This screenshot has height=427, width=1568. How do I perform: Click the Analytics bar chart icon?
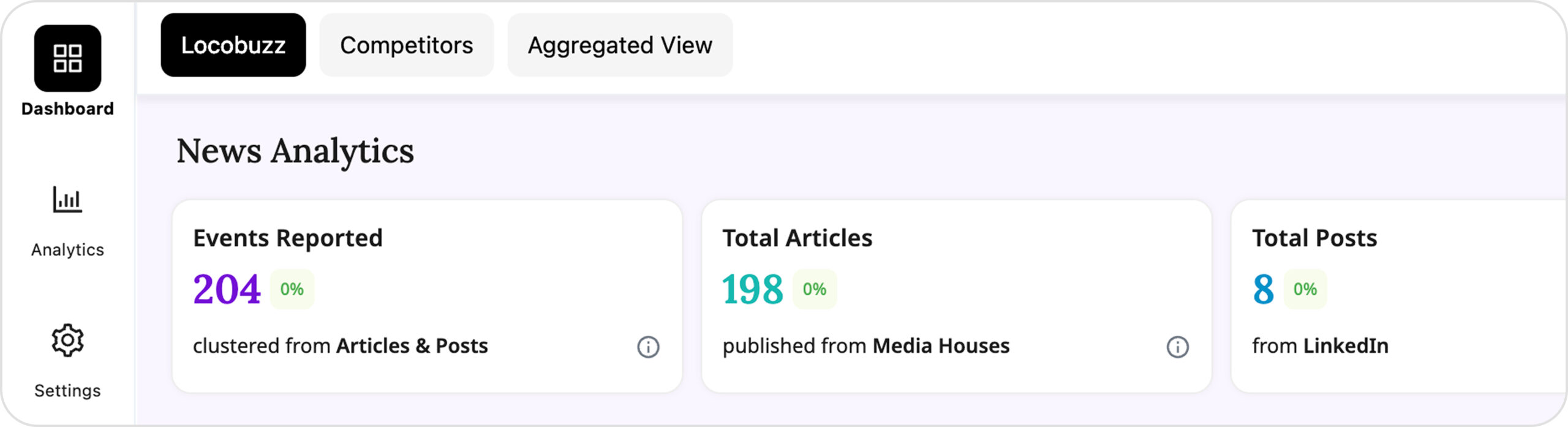(x=67, y=200)
